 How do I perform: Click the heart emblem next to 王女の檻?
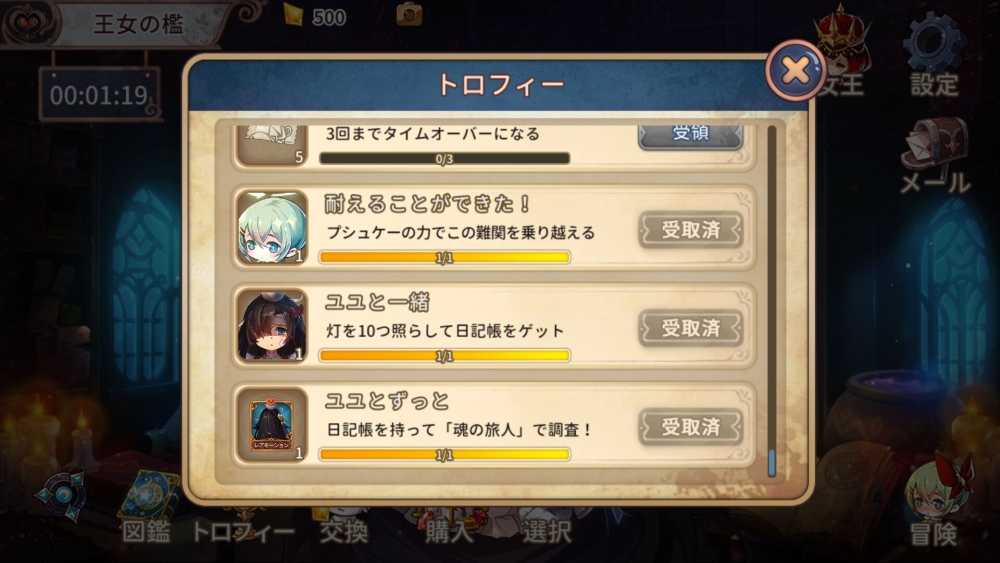click(x=27, y=23)
